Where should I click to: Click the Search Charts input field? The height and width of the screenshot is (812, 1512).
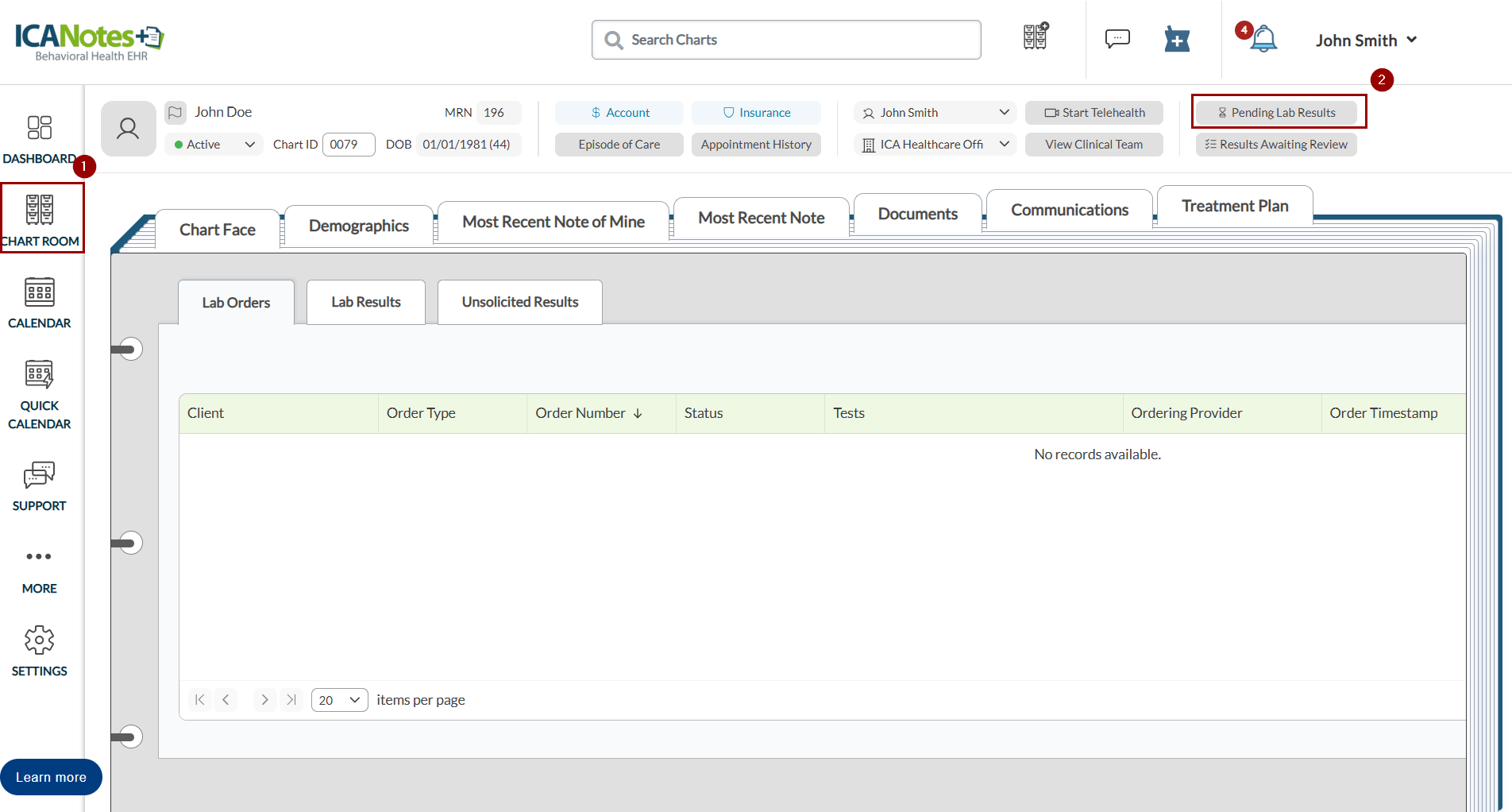tap(786, 40)
